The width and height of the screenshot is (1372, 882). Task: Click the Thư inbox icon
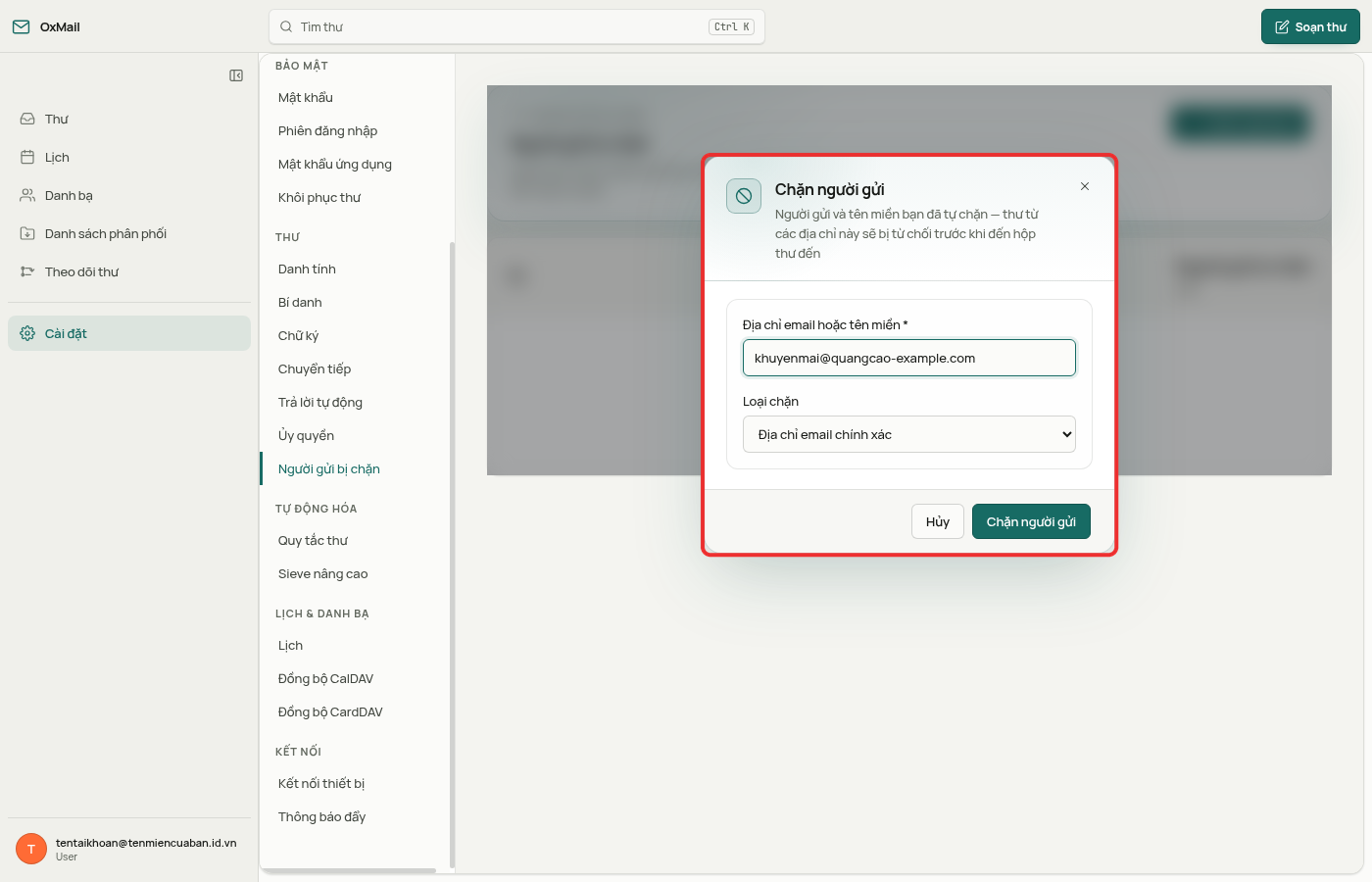27,119
